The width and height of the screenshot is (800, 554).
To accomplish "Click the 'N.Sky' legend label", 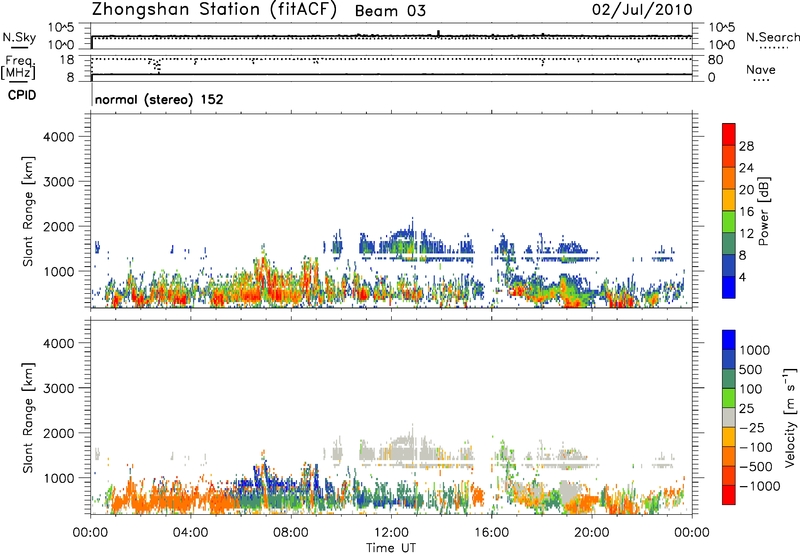I will pos(19,38).
